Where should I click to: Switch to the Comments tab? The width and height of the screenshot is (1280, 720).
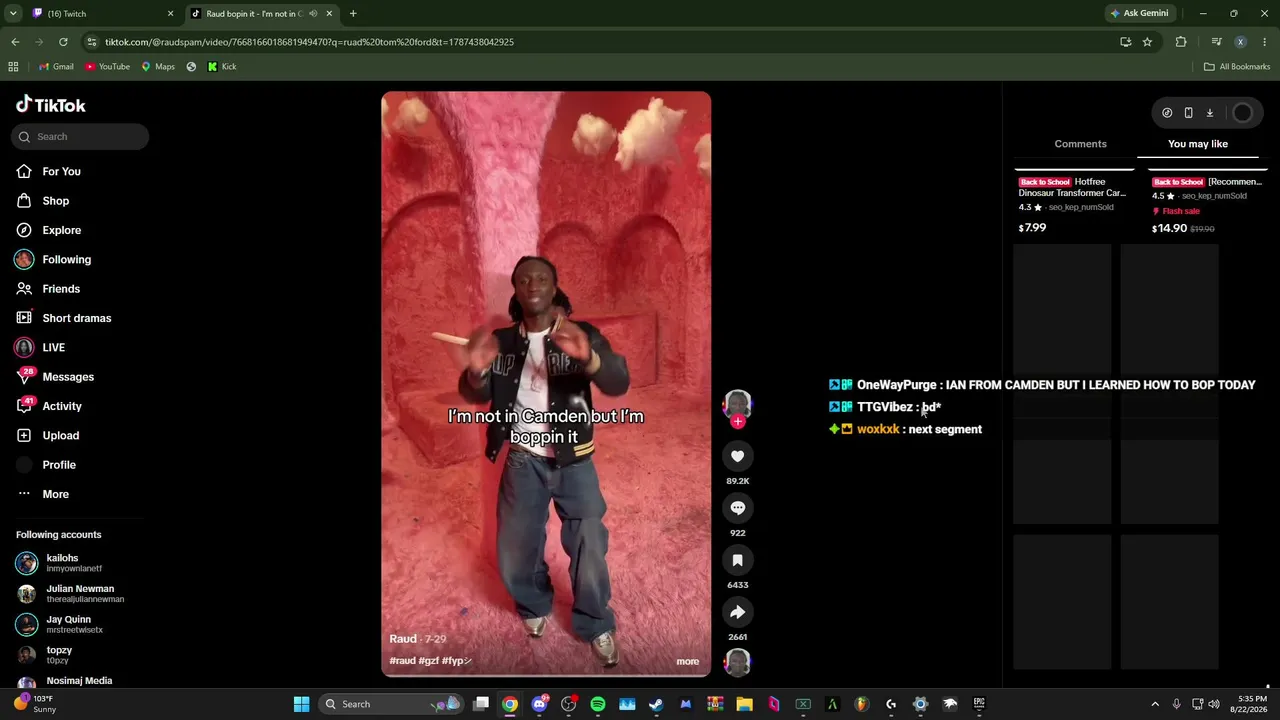(x=1080, y=144)
